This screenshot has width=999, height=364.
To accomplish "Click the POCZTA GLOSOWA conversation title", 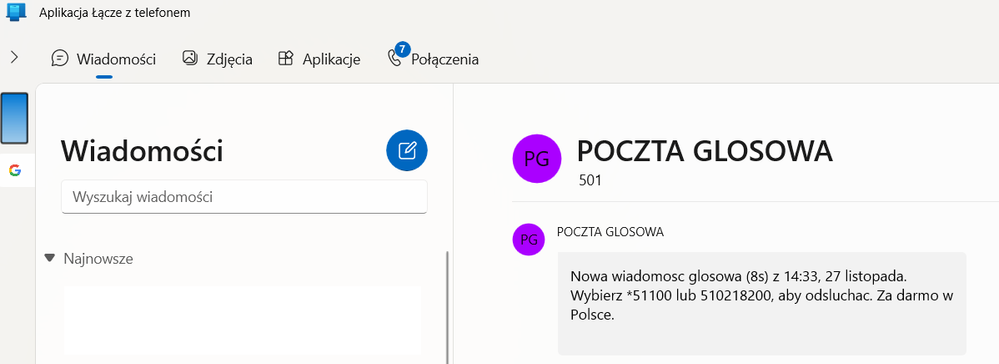I will click(705, 152).
